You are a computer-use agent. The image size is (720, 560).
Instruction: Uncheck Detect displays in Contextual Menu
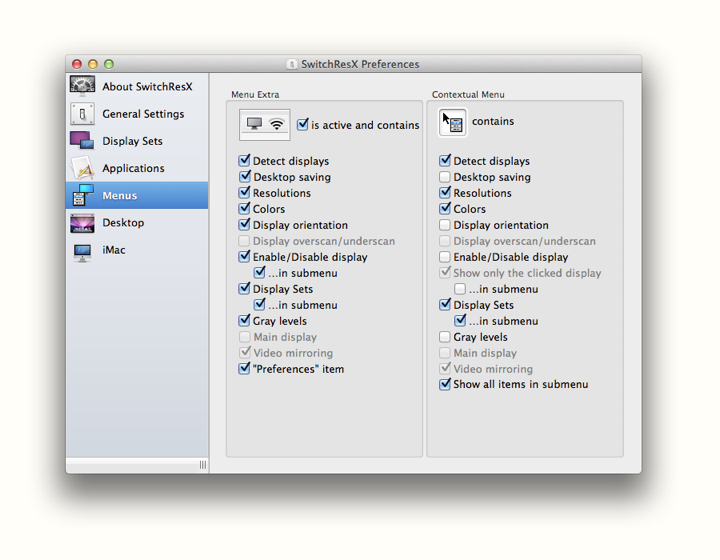[444, 160]
